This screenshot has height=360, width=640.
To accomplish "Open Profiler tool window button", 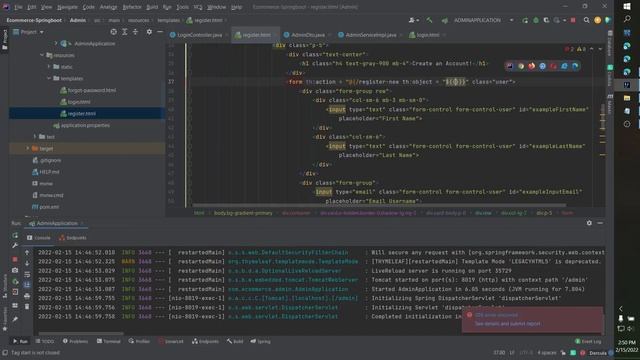I will 139,341.
